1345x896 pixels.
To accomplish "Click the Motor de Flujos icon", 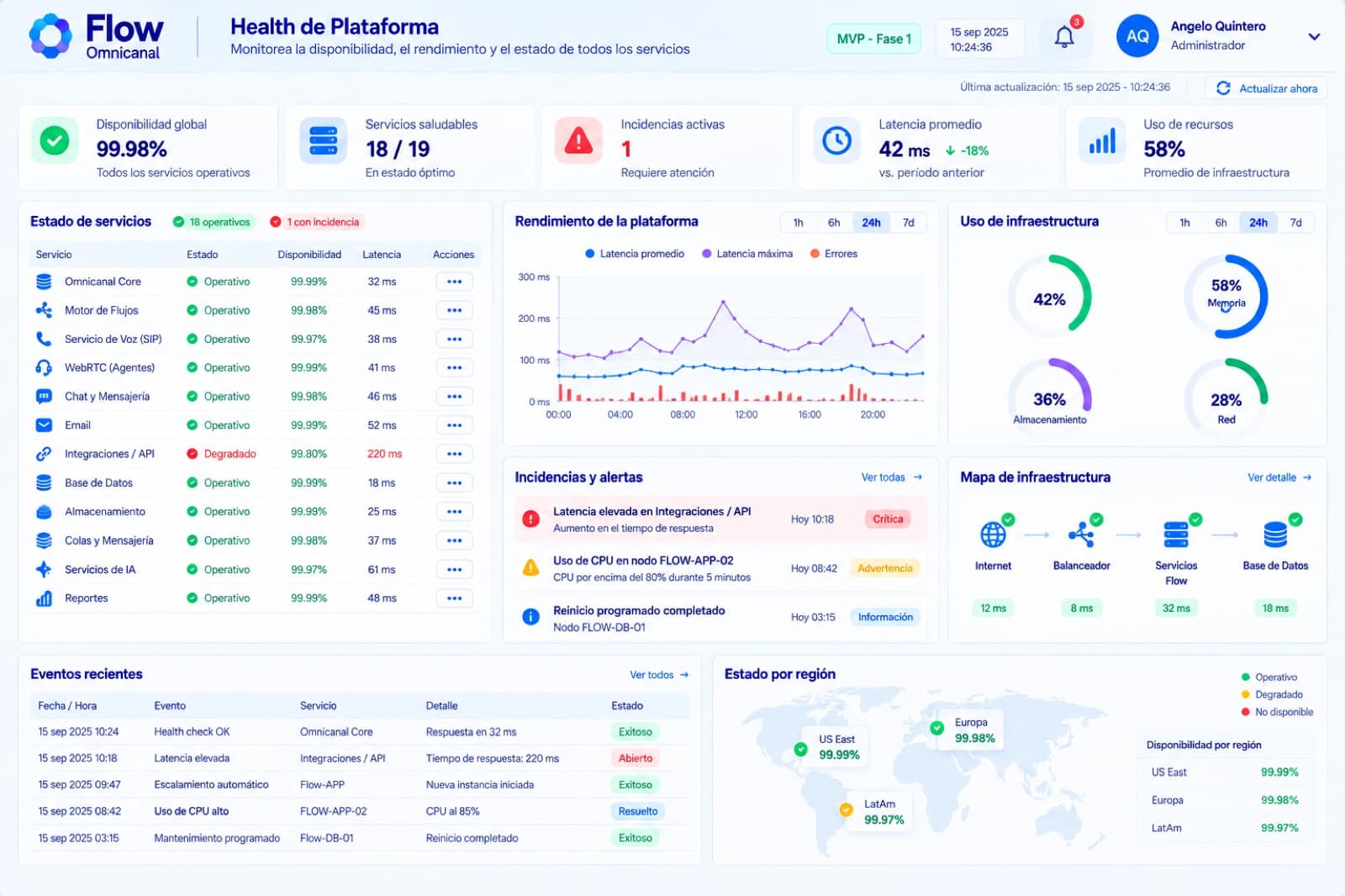I will (44, 310).
